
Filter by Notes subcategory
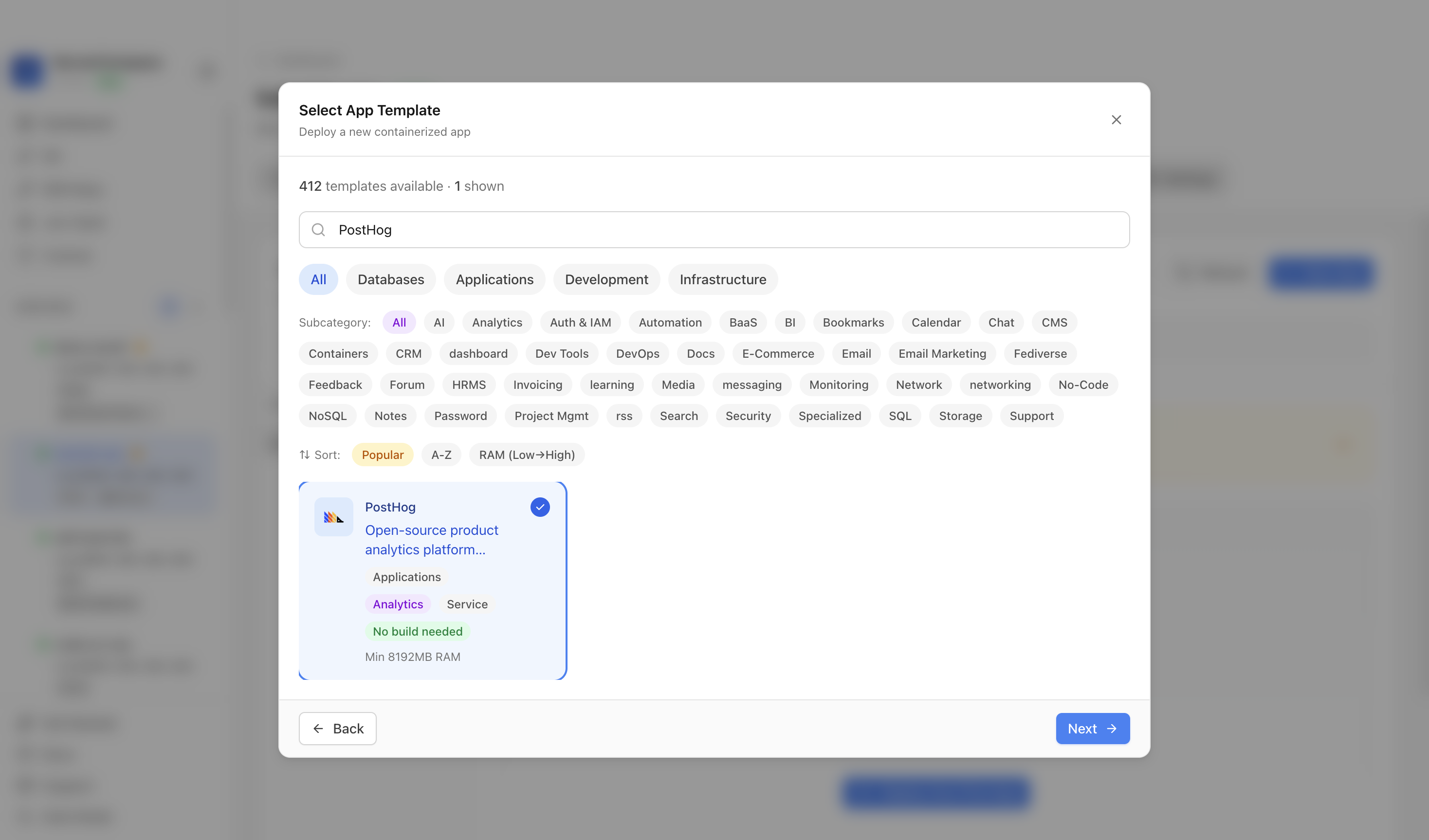pos(390,416)
